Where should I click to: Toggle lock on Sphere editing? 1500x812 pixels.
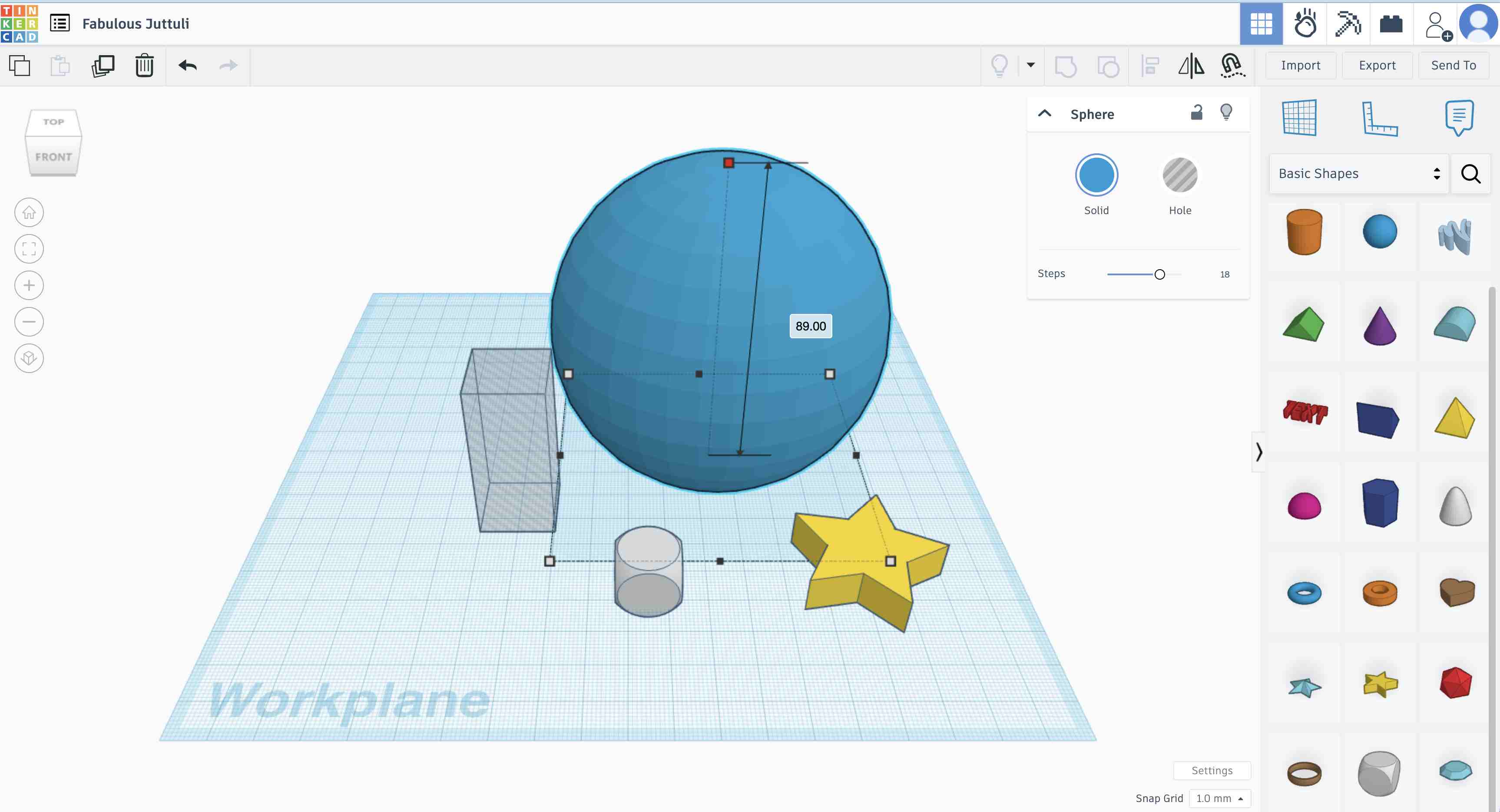(1197, 112)
